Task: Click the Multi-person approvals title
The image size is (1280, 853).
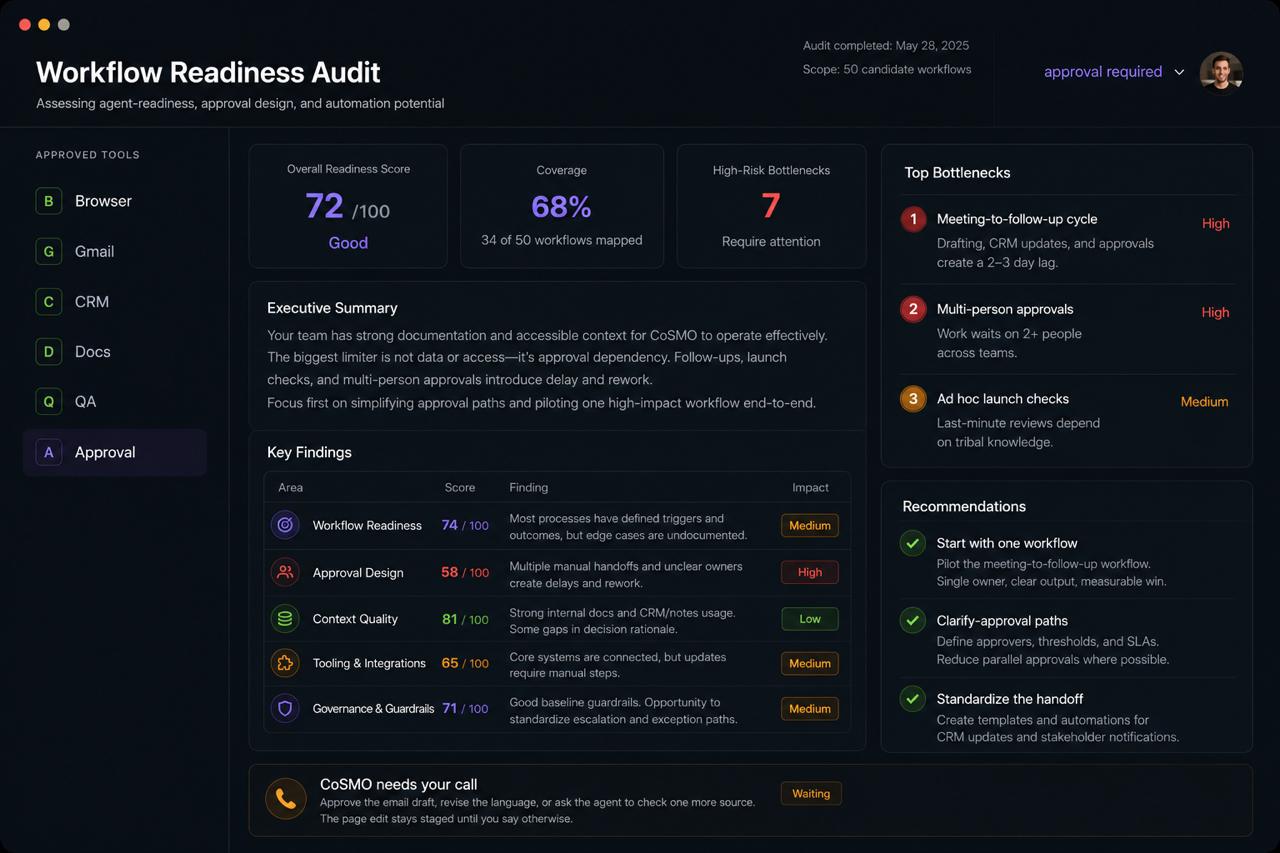Action: (1005, 309)
